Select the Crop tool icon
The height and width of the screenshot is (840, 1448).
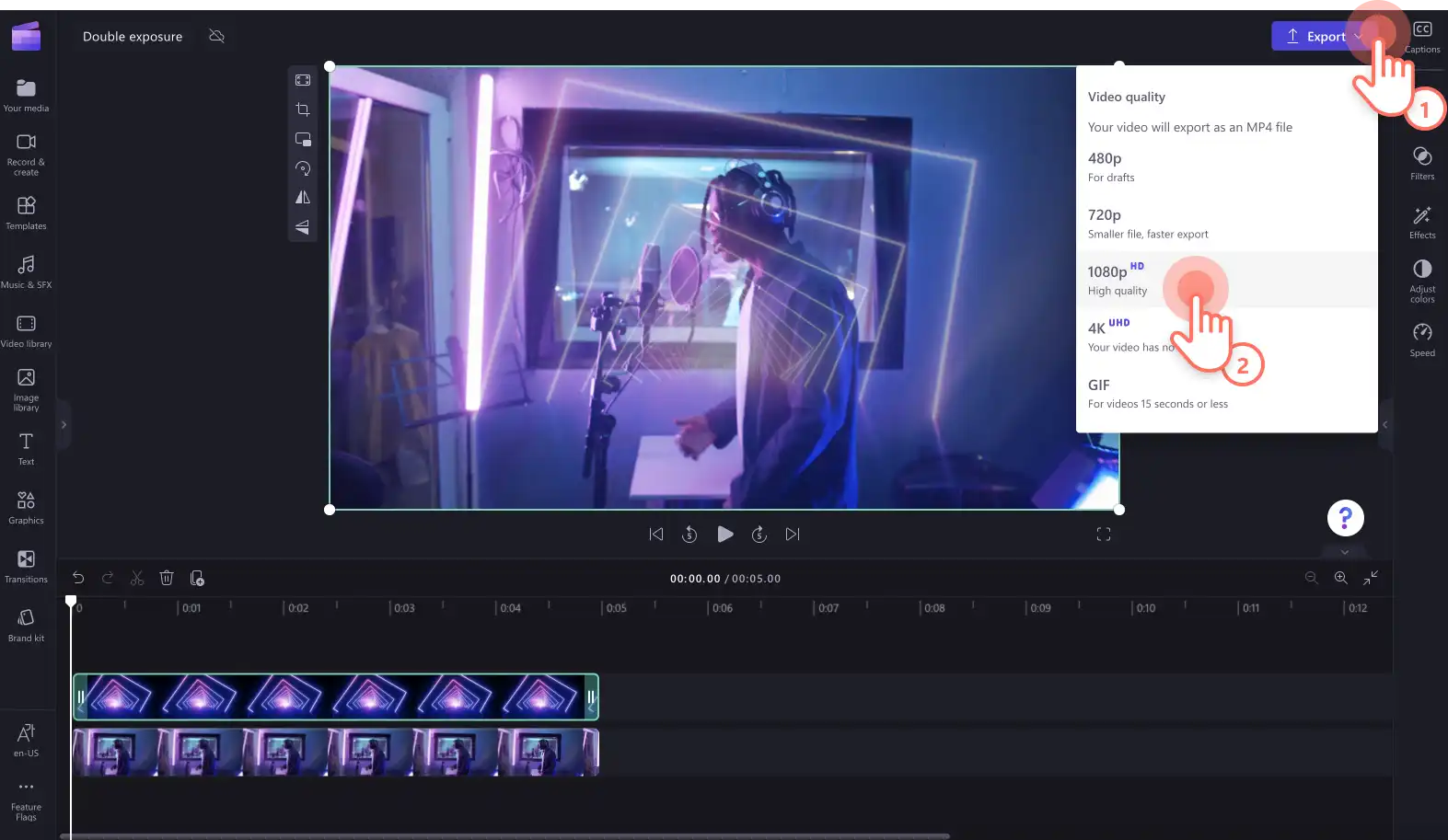[x=303, y=109]
